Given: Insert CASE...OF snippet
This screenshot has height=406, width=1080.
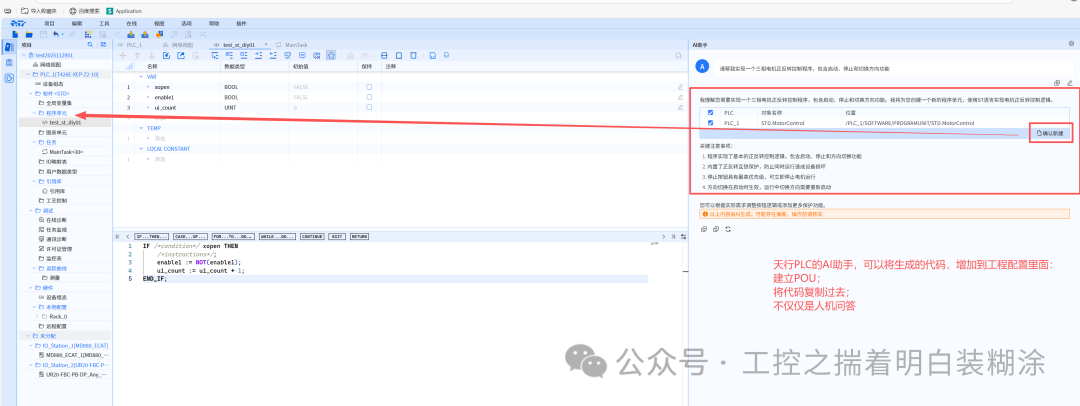Looking at the screenshot, I should pos(189,236).
